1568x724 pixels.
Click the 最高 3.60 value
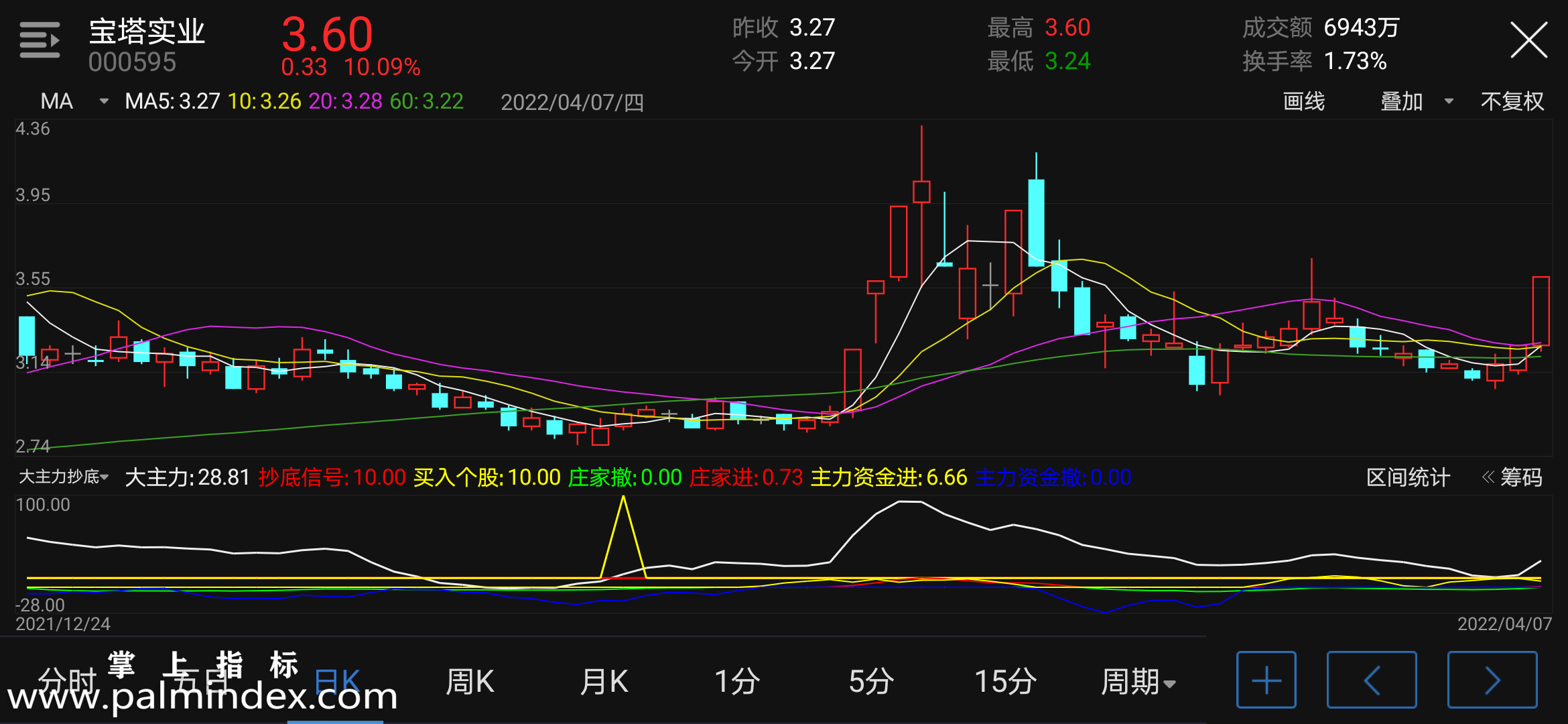tap(1039, 27)
